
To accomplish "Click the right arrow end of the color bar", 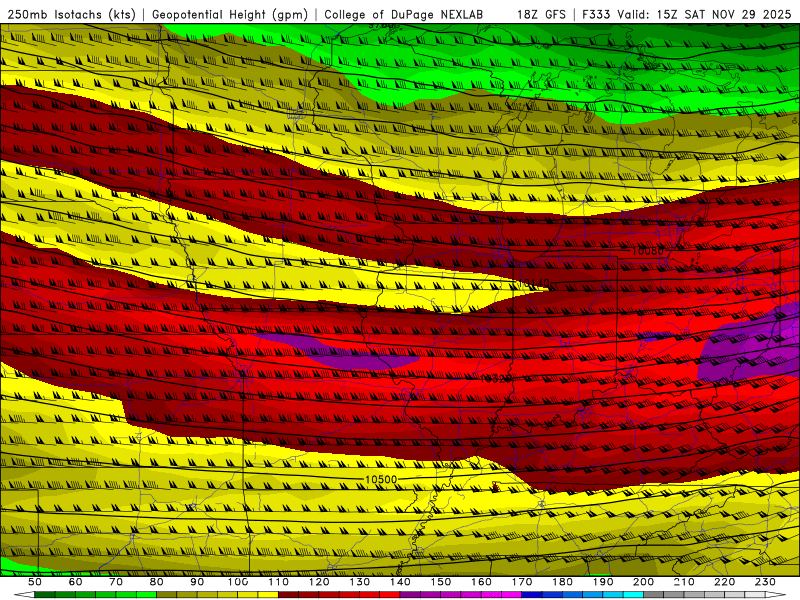I will point(776,594).
